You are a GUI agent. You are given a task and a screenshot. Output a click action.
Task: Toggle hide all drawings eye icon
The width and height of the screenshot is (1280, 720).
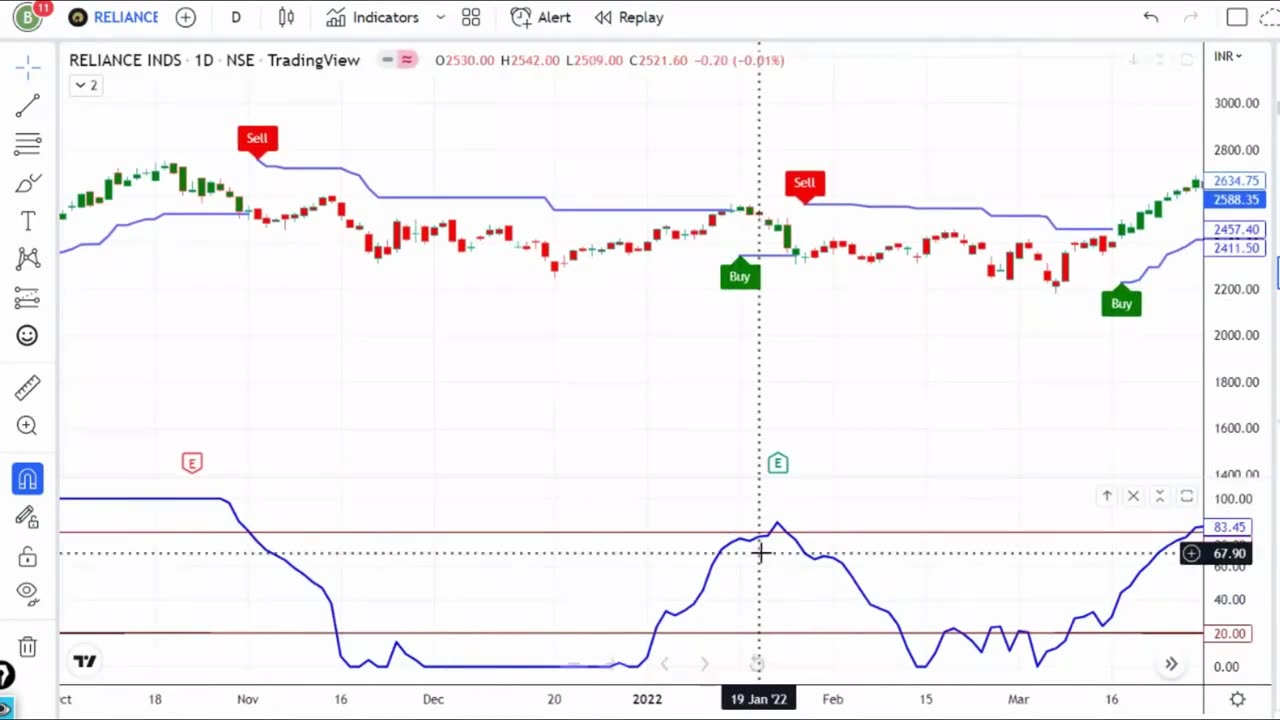pos(28,592)
